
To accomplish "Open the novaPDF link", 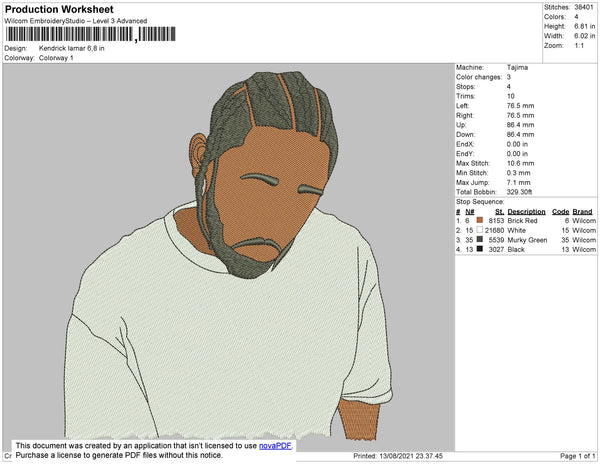I will point(275,446).
